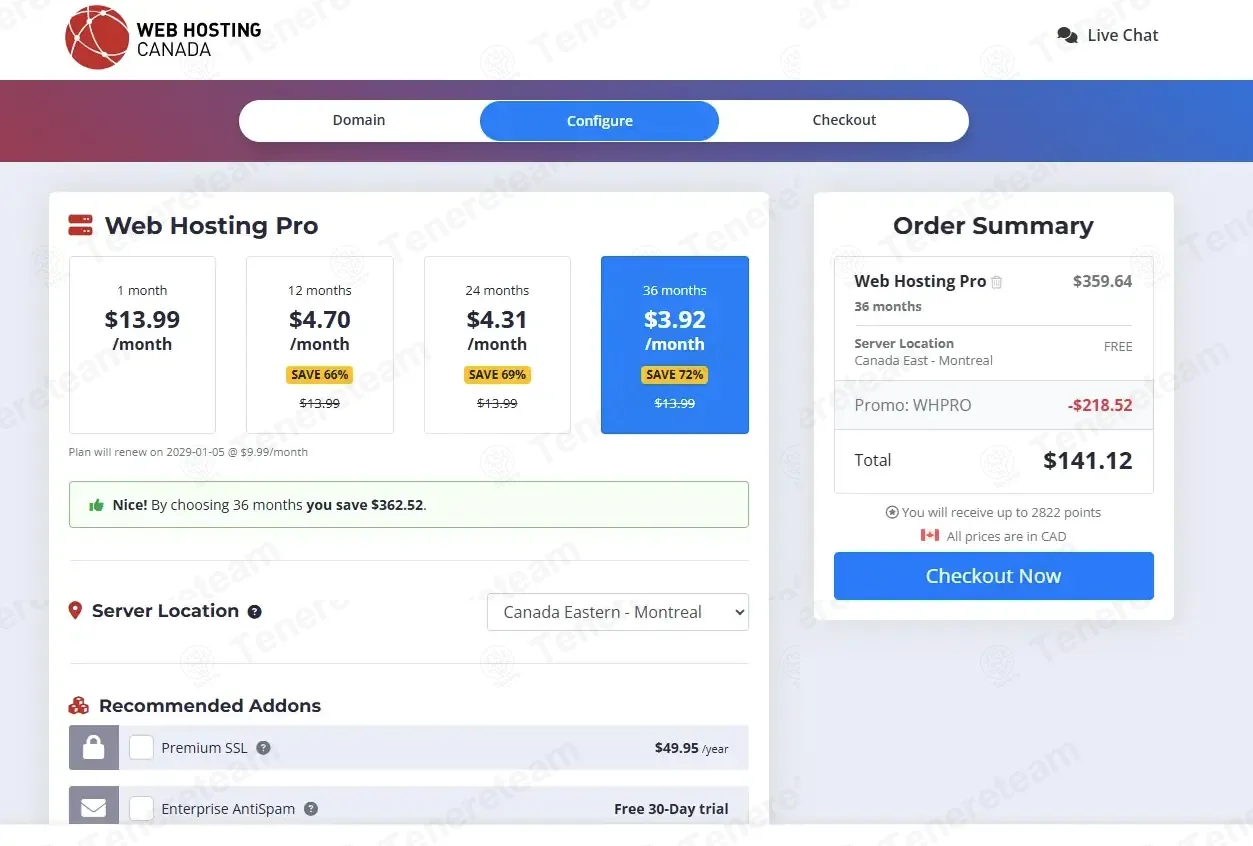This screenshot has height=846, width=1253.
Task: Click the padlock icon for Premium SSL
Action: (94, 748)
